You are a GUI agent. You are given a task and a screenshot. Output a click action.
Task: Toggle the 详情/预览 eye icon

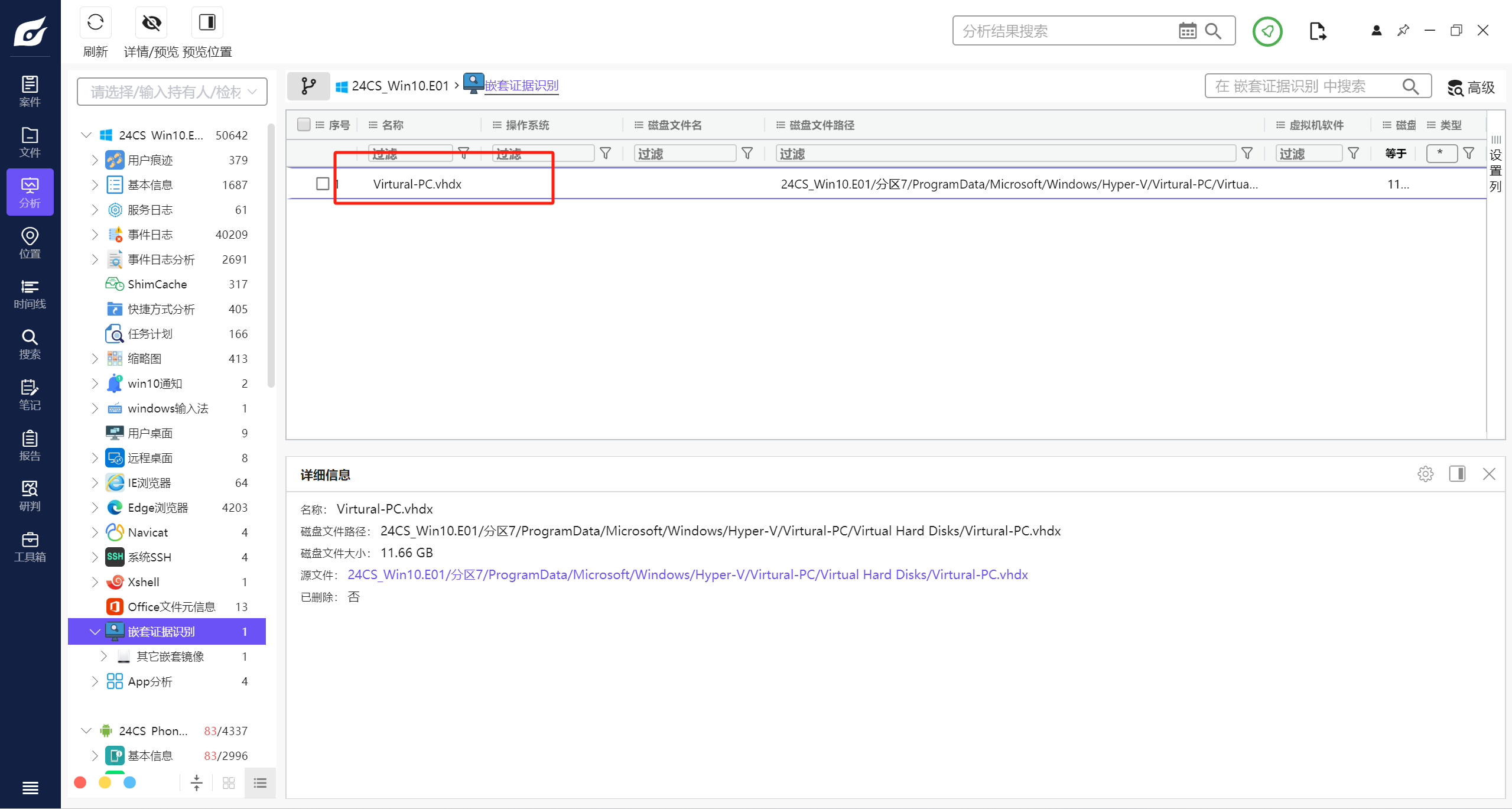(151, 23)
